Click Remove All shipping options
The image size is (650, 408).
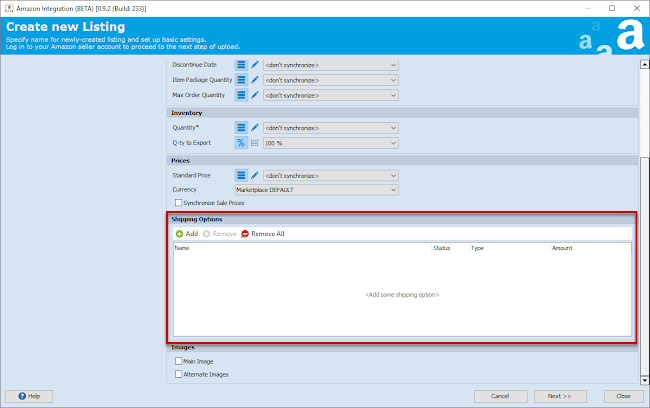tap(263, 234)
